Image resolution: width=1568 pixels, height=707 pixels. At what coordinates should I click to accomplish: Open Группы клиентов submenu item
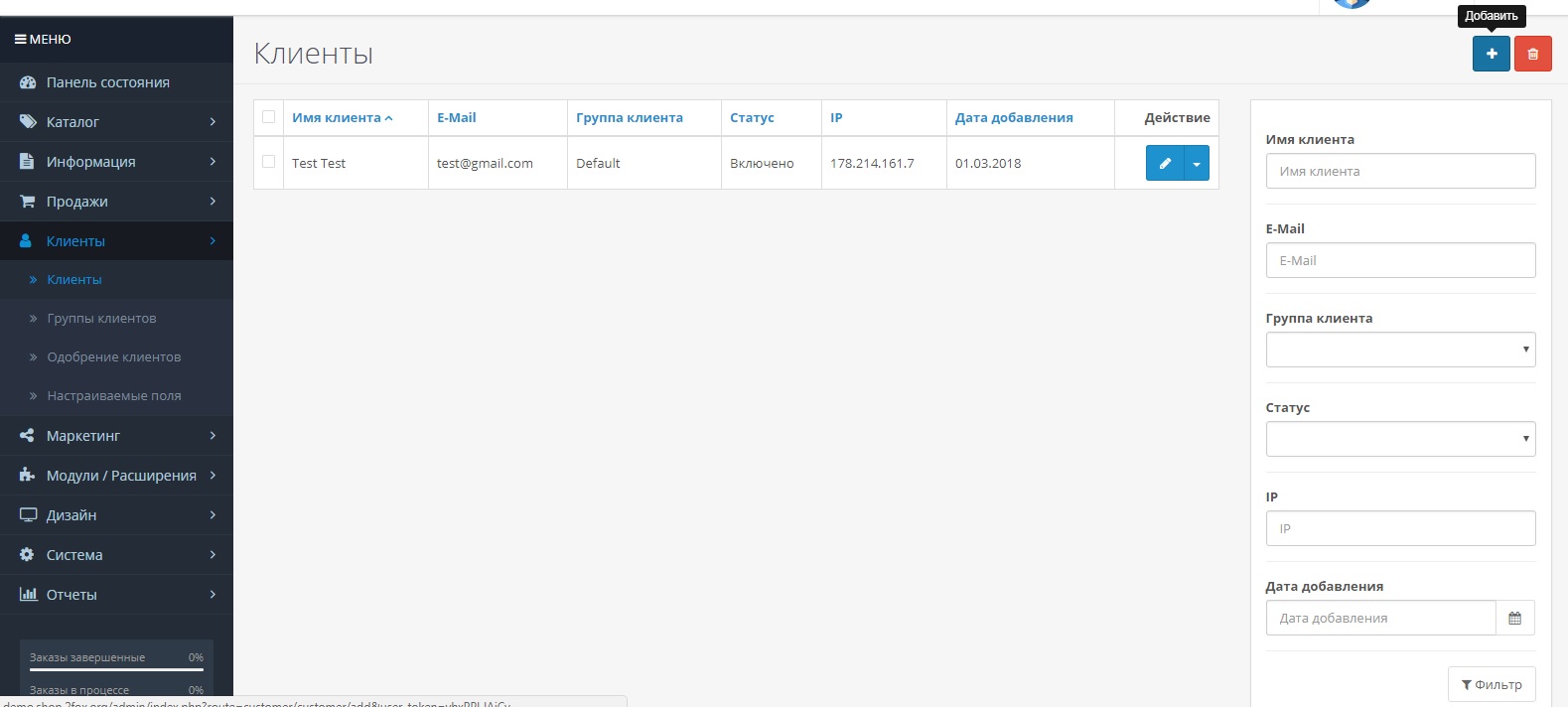tap(101, 319)
